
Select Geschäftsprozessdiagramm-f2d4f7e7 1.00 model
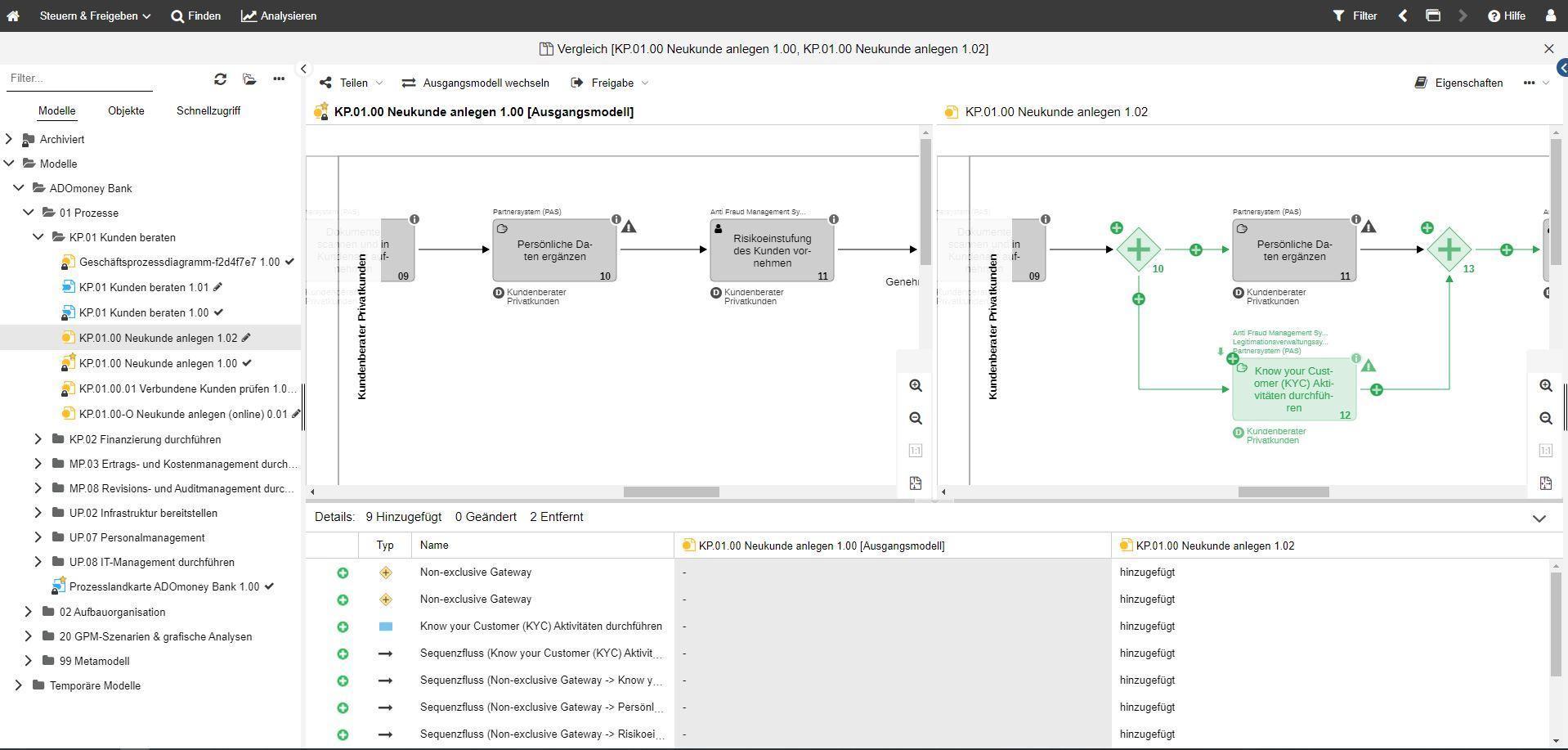[x=179, y=263]
